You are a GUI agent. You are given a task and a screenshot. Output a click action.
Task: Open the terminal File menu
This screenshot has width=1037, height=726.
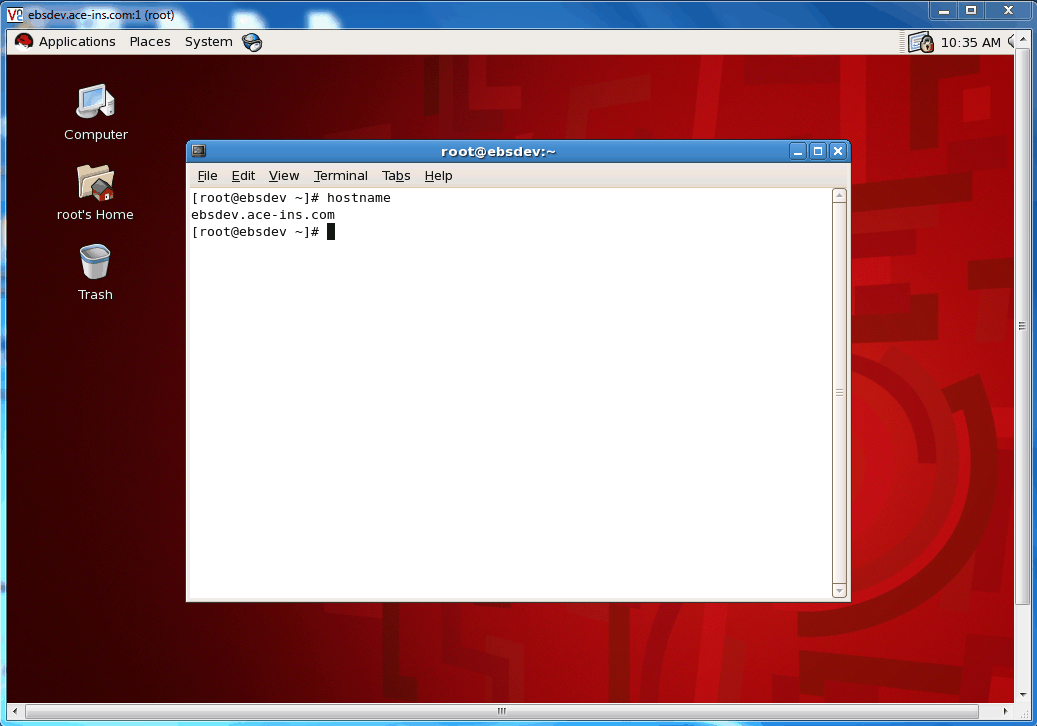click(207, 176)
